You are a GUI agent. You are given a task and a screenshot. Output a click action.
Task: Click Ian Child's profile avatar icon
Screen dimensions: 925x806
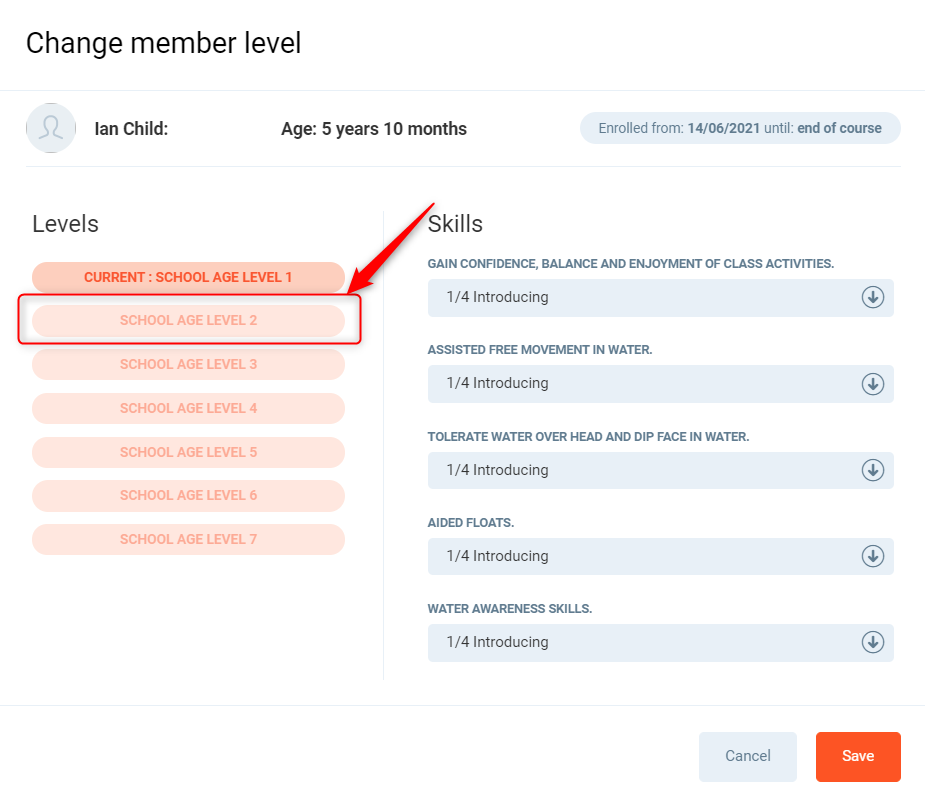51,128
